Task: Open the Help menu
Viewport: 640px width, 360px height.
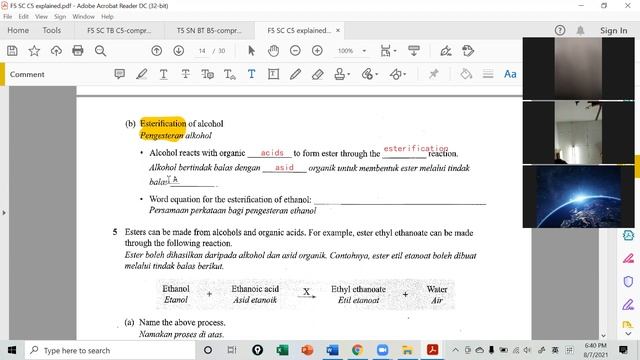Action: 107,17
